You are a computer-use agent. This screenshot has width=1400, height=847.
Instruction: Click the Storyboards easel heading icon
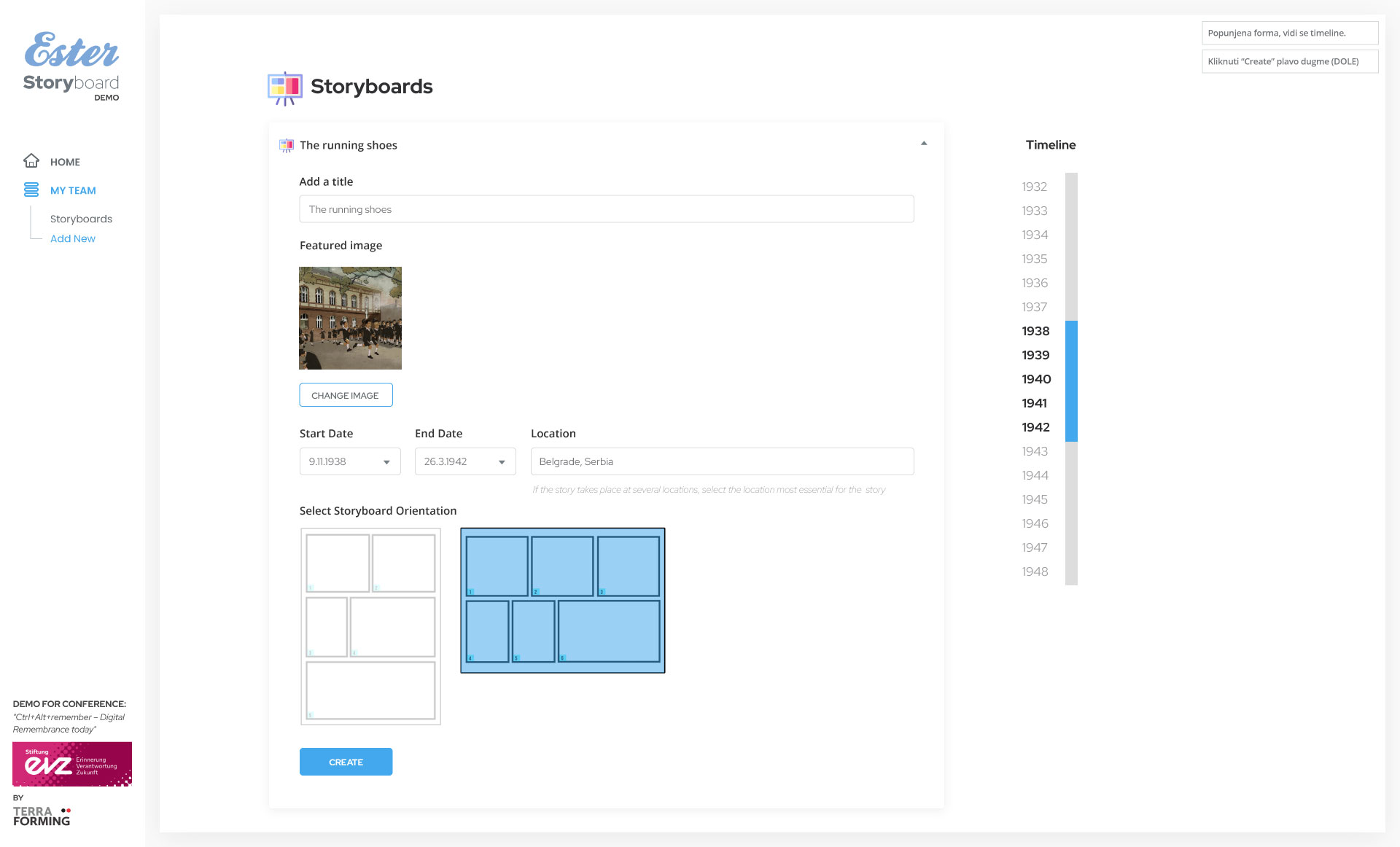tap(284, 87)
